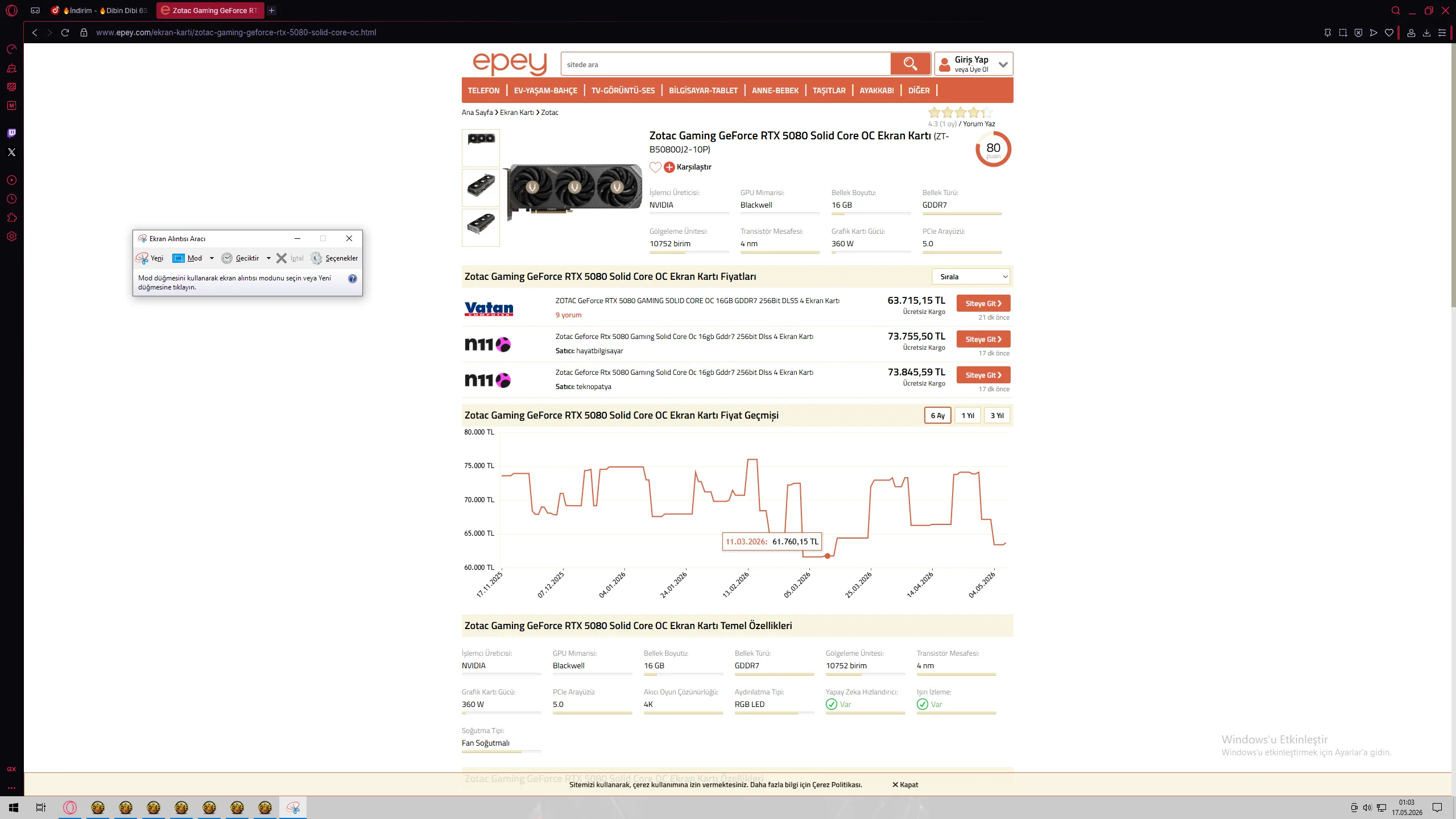The height and width of the screenshot is (819, 1456).
Task: Open the BİLGİSAYAR-TABLET menu category
Action: 703,90
